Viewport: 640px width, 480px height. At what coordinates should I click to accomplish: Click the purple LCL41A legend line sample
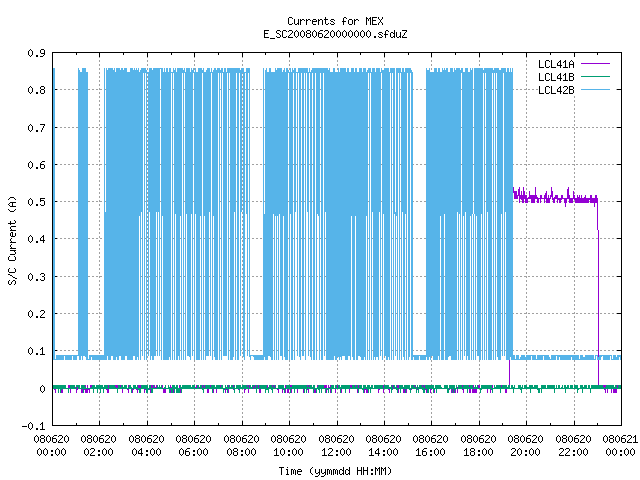595,64
